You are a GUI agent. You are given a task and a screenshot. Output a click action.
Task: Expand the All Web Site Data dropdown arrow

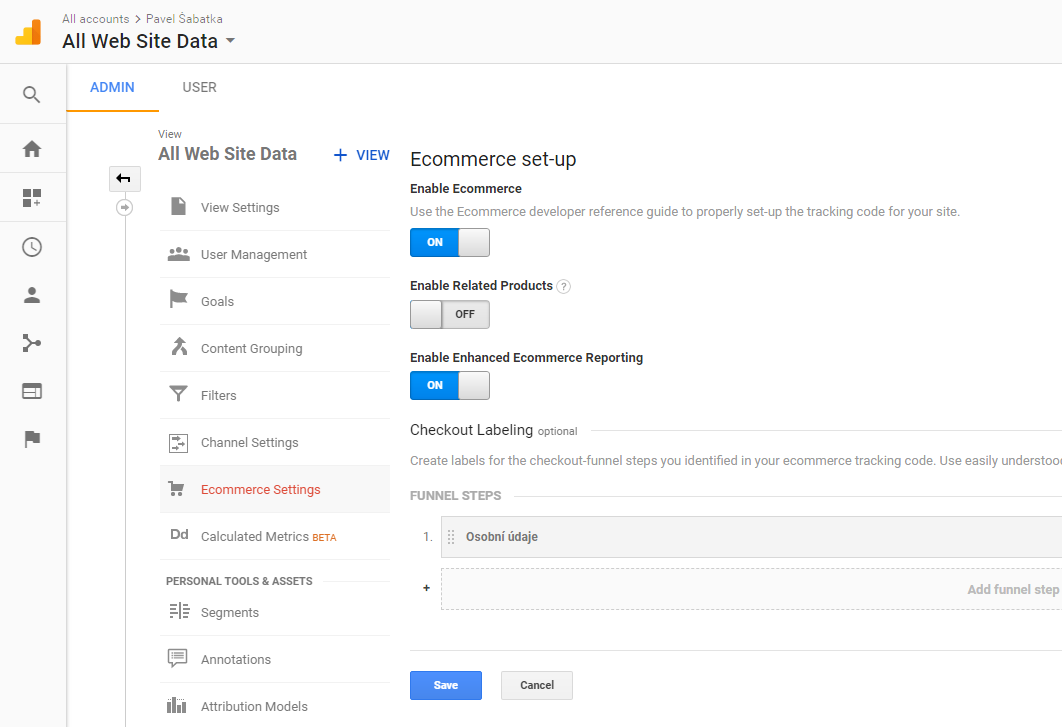(x=230, y=41)
